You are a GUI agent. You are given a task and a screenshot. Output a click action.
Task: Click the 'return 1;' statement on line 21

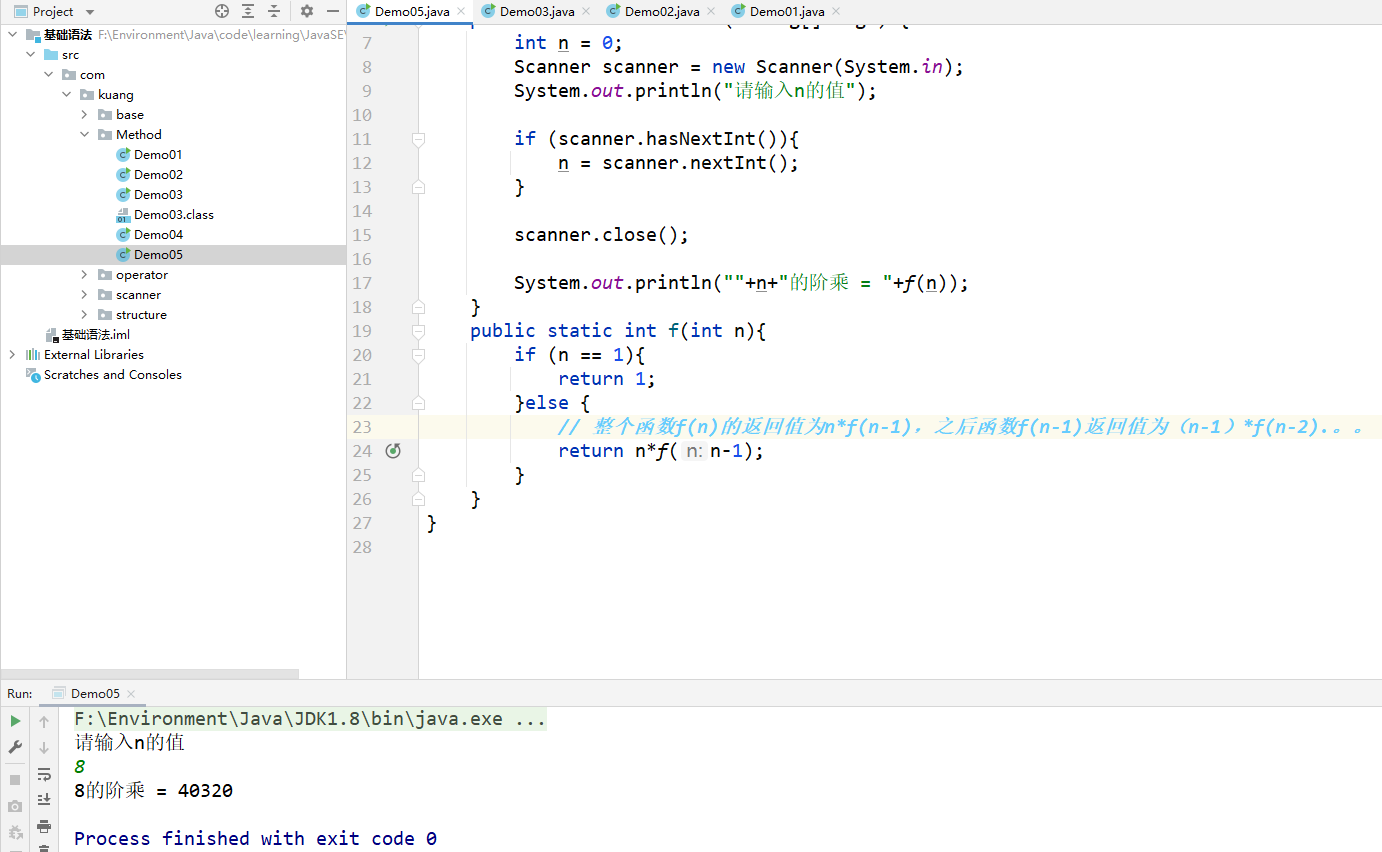[607, 379]
